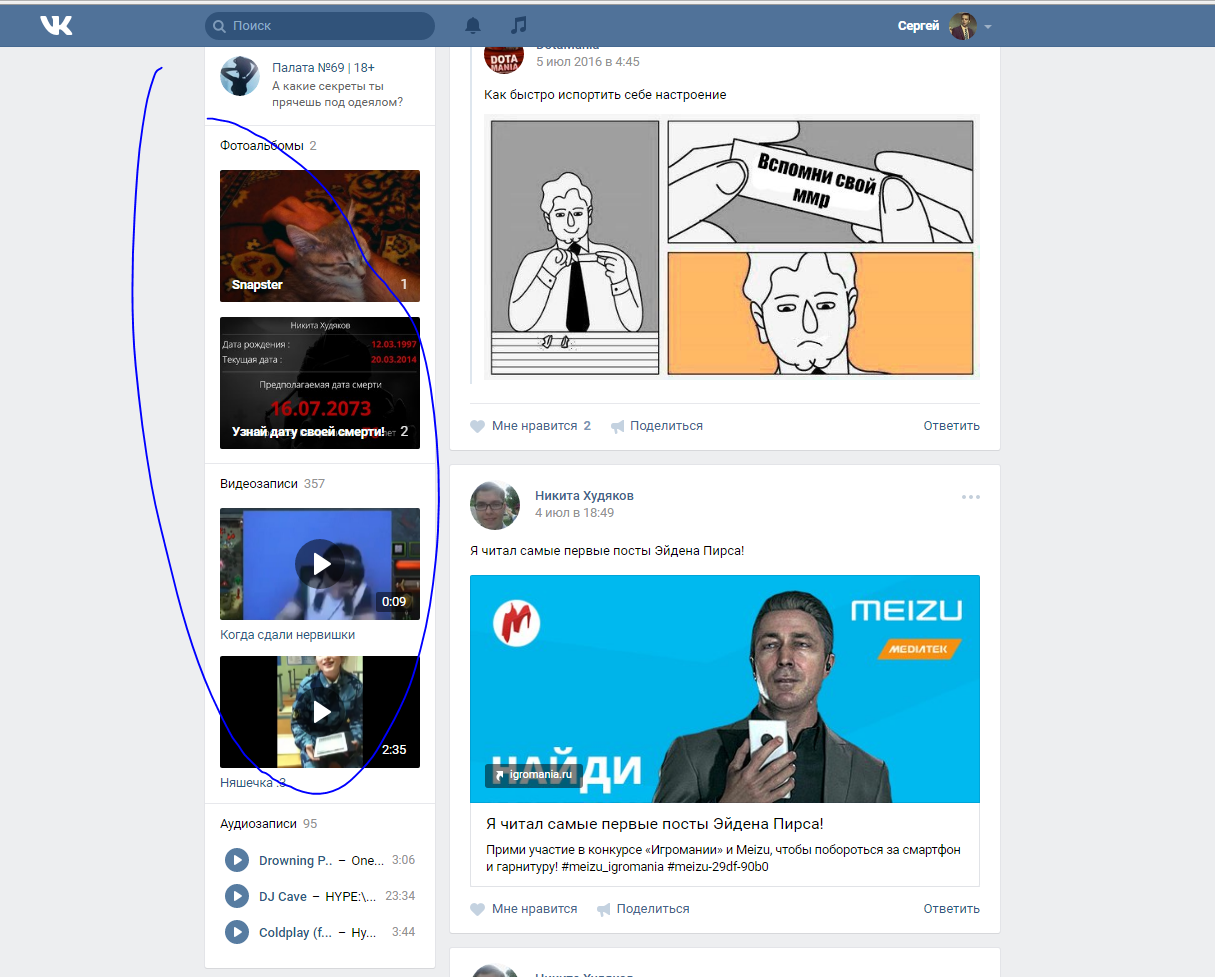Open the music player note icon

[518, 25]
